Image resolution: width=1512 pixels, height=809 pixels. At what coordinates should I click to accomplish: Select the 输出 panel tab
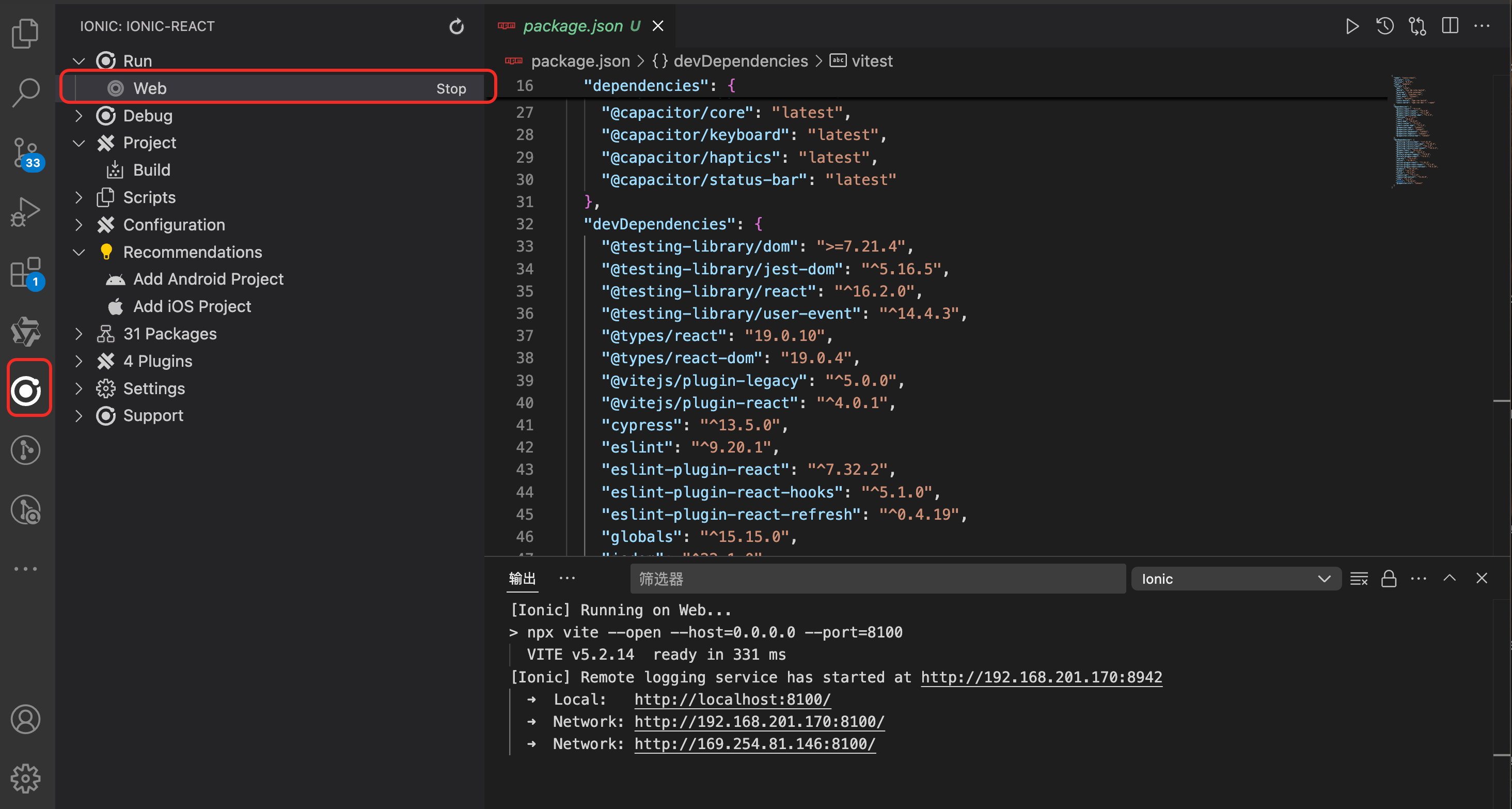521,579
